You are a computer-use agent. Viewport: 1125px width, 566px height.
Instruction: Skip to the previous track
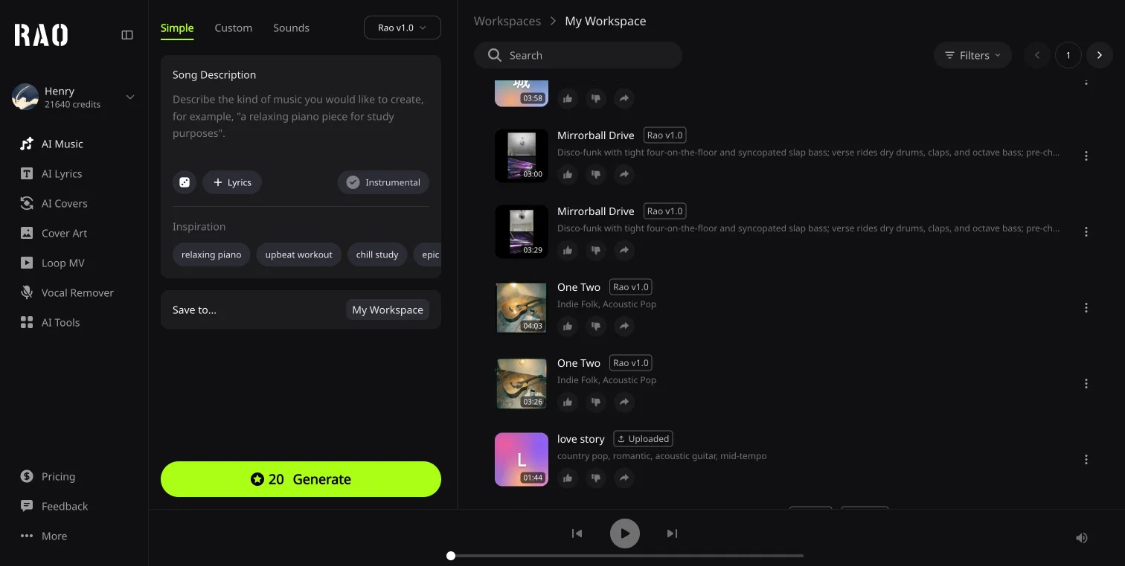click(x=577, y=534)
